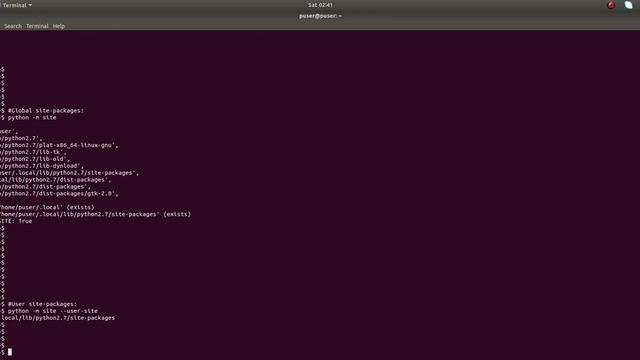Click the '.local/lib/python2.7/site-packages',' path entry
This screenshot has height=360, width=640.
click(69, 173)
